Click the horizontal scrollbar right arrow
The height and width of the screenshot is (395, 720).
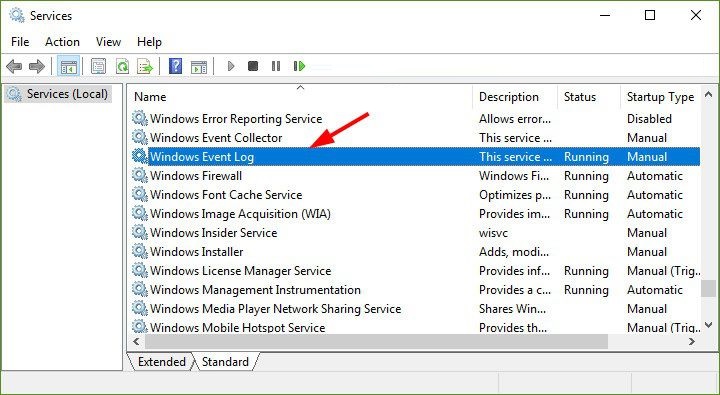tap(692, 341)
